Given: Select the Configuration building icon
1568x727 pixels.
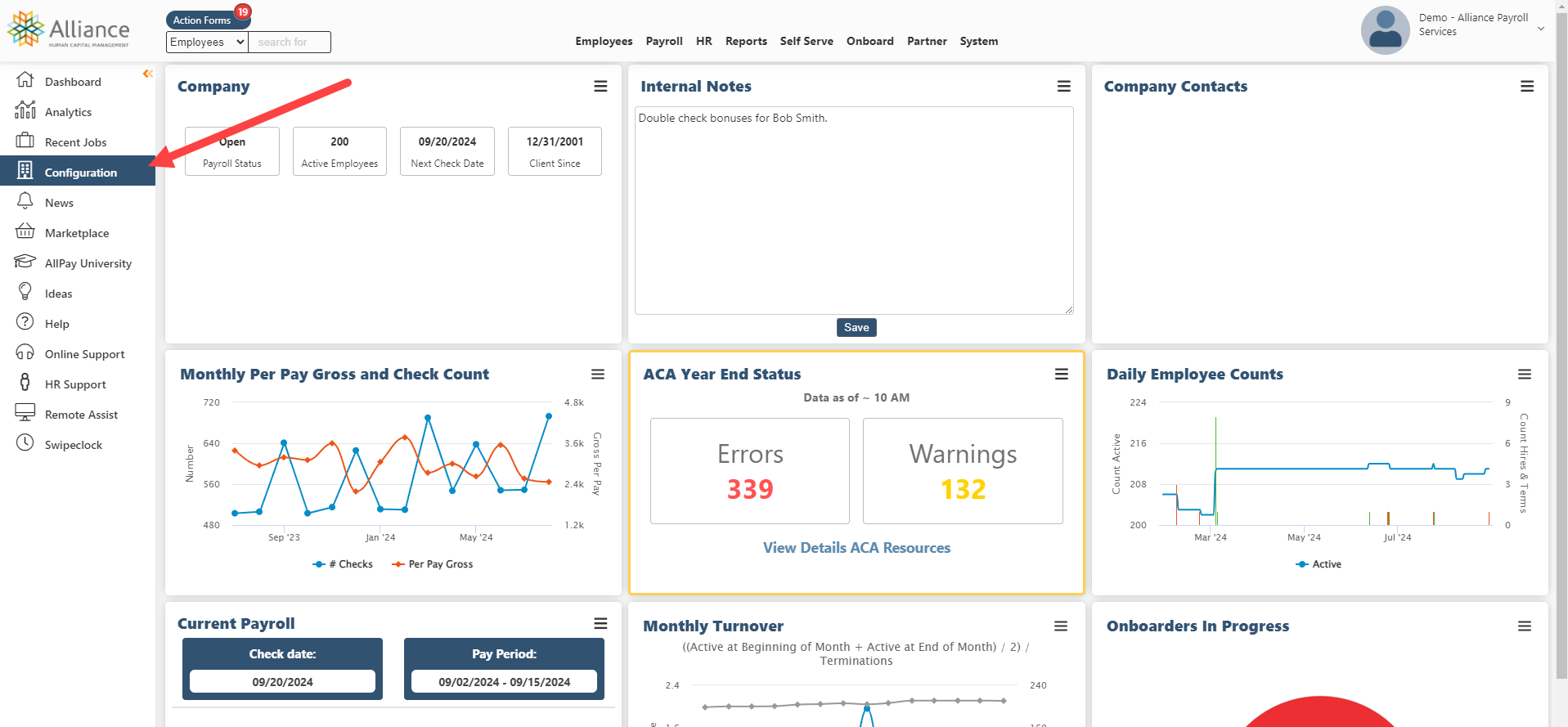Looking at the screenshot, I should pos(25,171).
